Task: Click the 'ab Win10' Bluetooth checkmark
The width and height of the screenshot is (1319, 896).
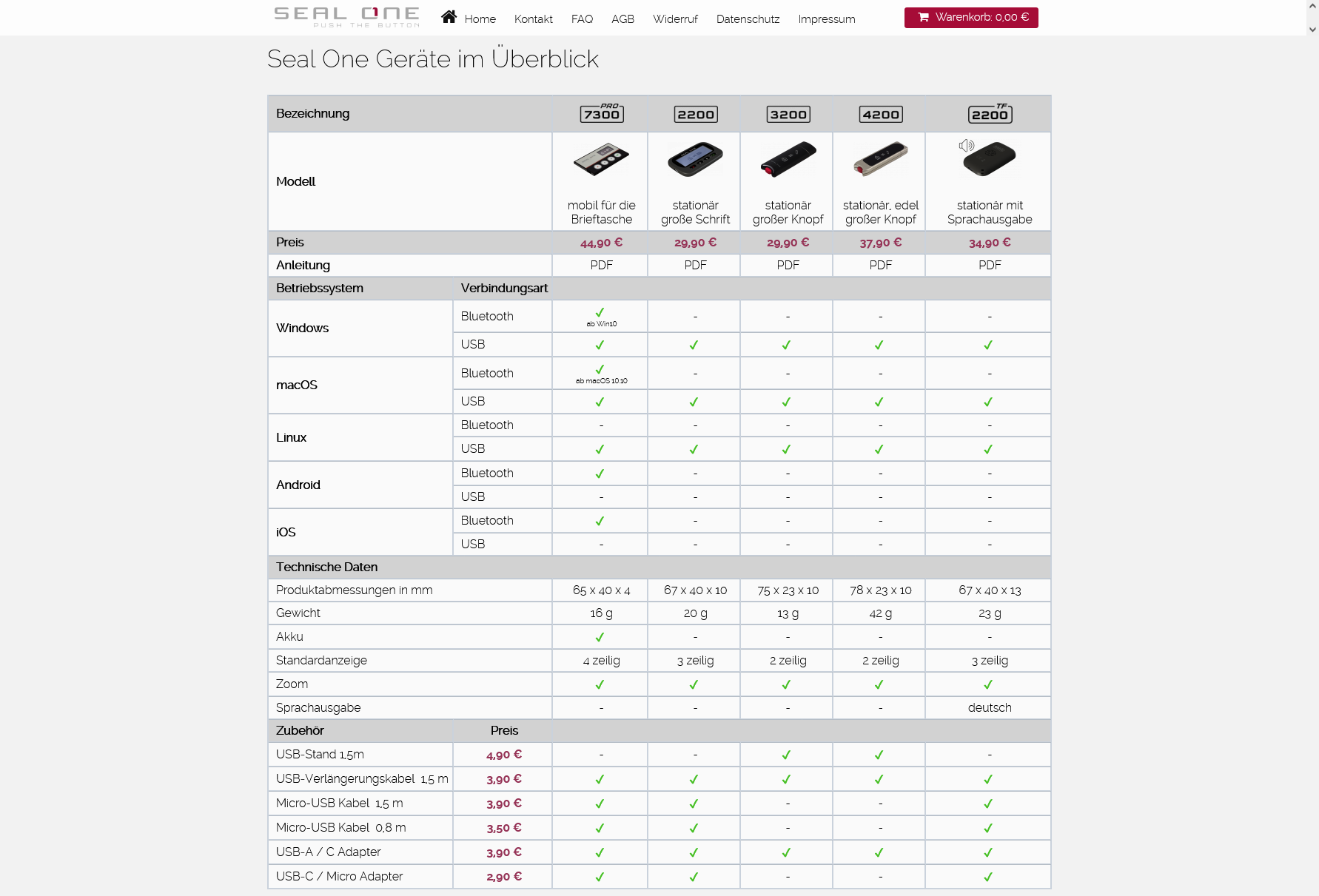Action: [600, 312]
